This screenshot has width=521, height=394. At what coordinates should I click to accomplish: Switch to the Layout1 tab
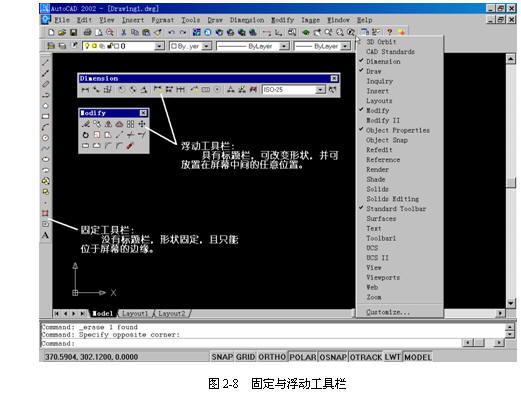coord(135,314)
